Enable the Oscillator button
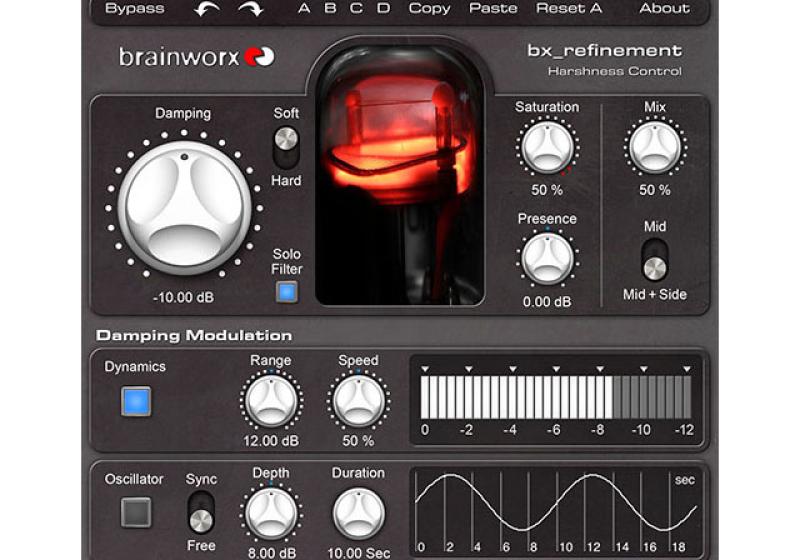 coord(136,512)
